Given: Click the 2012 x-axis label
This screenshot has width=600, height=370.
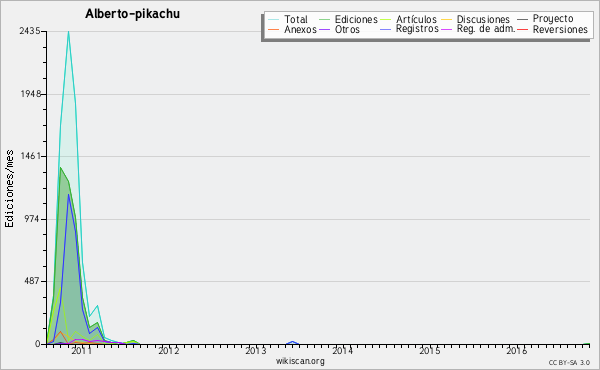Looking at the screenshot, I should pos(169,351).
